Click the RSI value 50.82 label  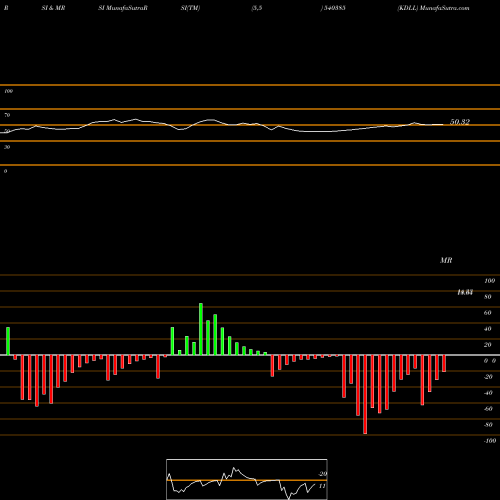click(x=460, y=122)
